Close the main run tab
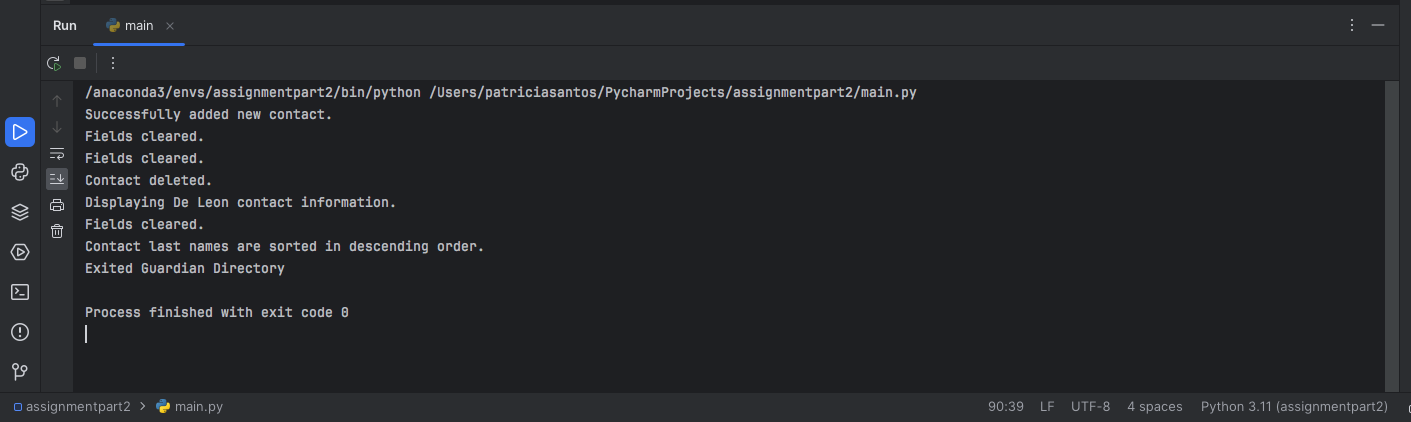The image size is (1411, 422). 169,26
